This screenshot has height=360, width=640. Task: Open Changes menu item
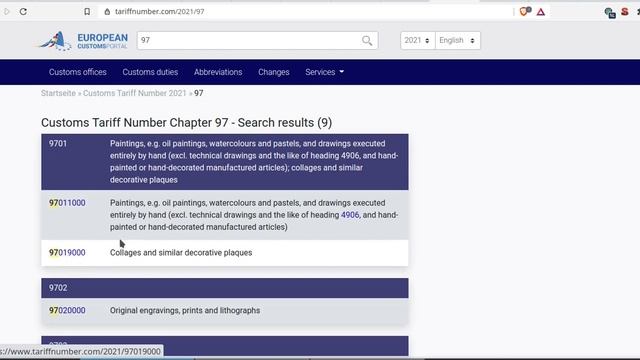(273, 72)
